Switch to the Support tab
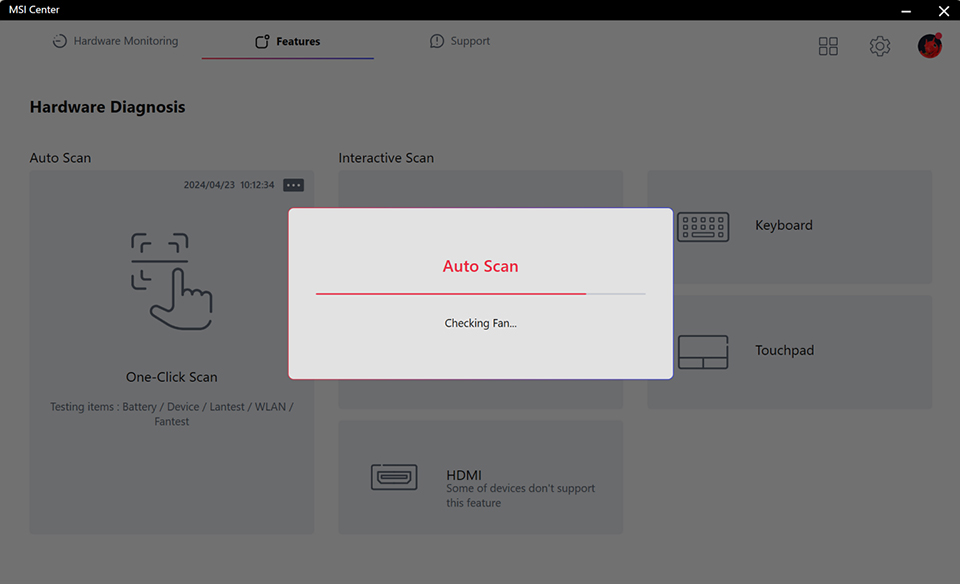The width and height of the screenshot is (960, 584). (459, 41)
